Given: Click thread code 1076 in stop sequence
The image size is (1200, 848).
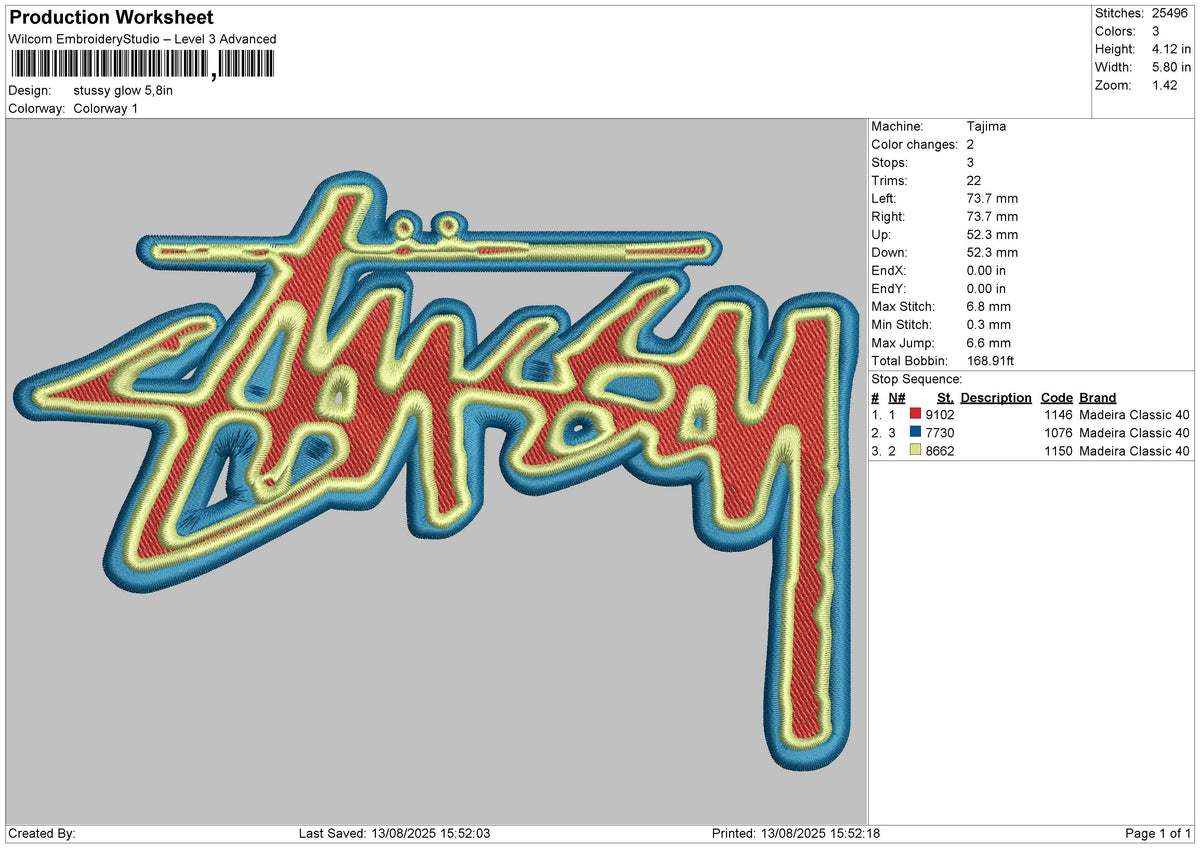Looking at the screenshot, I should 1057,433.
